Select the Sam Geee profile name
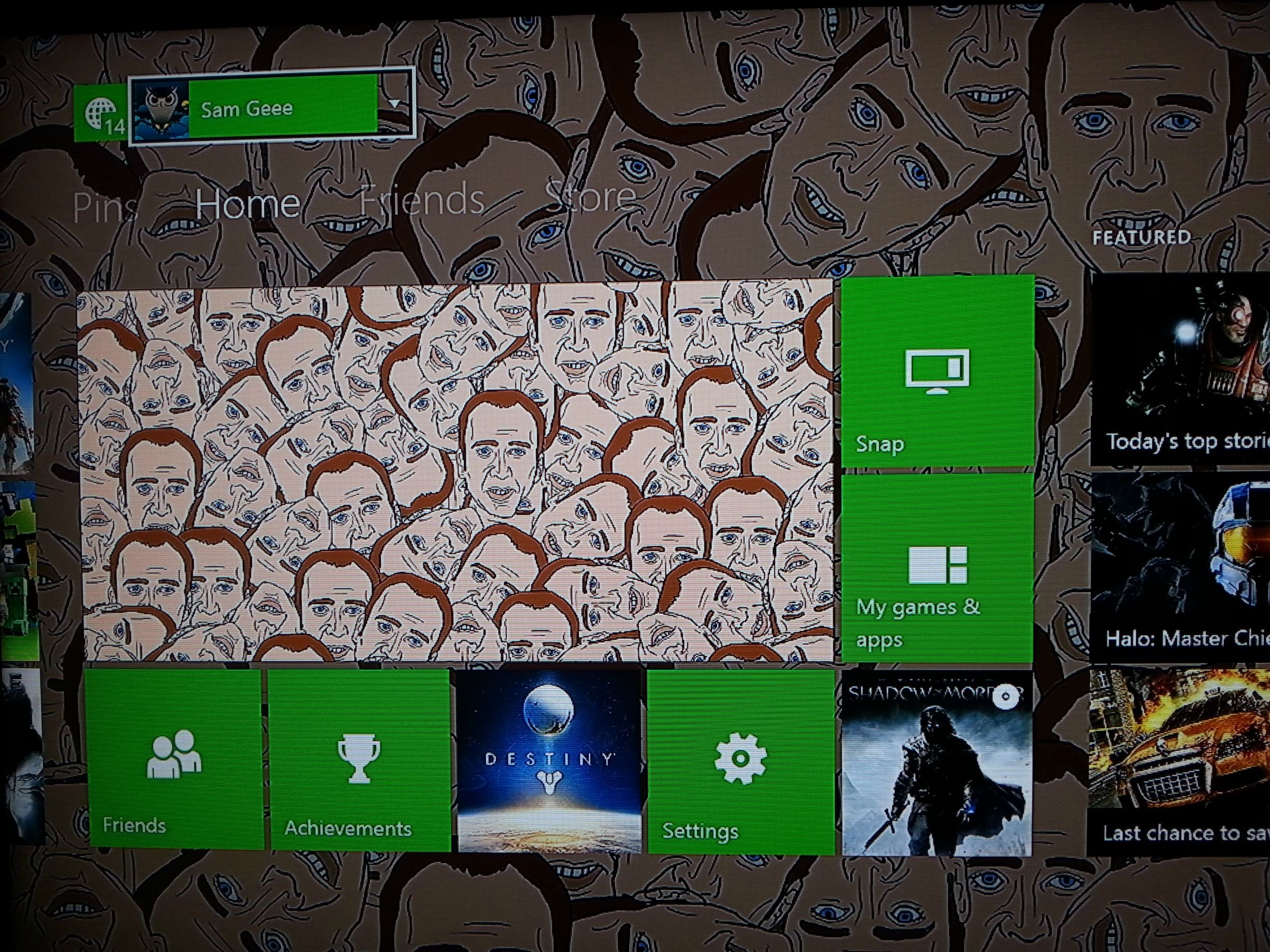The height and width of the screenshot is (952, 1270). 247,108
